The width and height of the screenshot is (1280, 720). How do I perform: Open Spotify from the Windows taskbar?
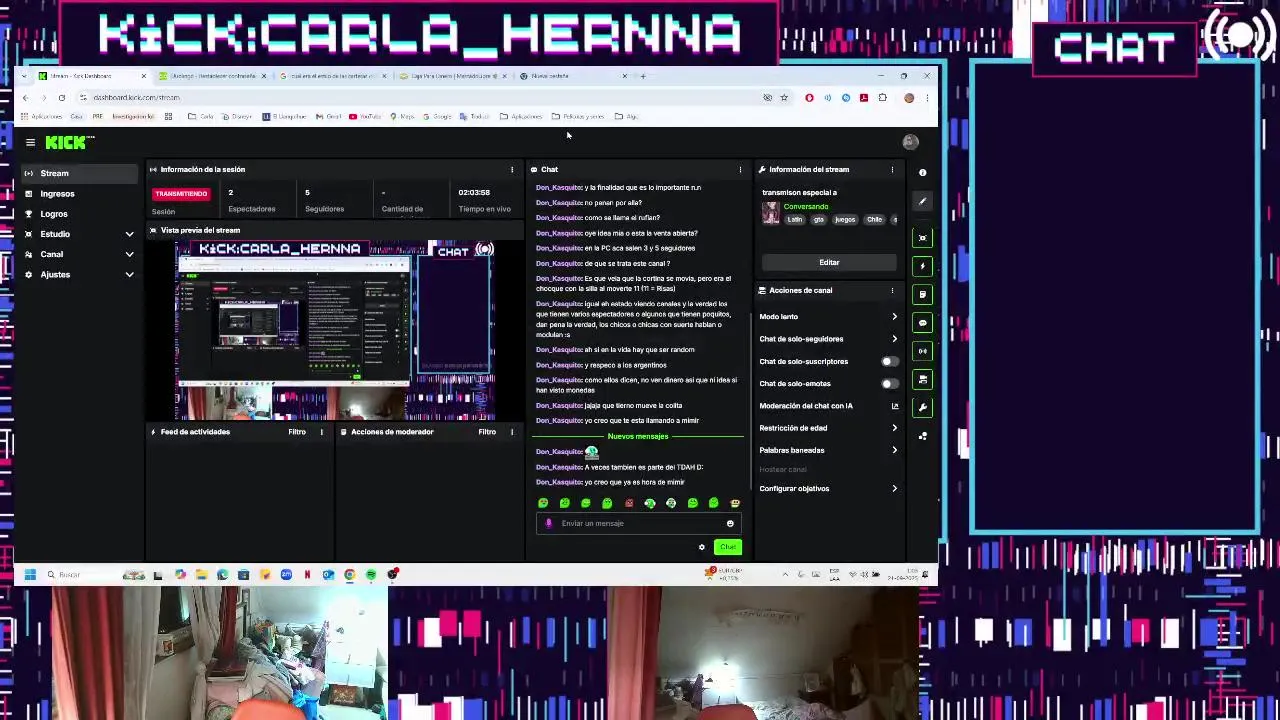[x=371, y=574]
